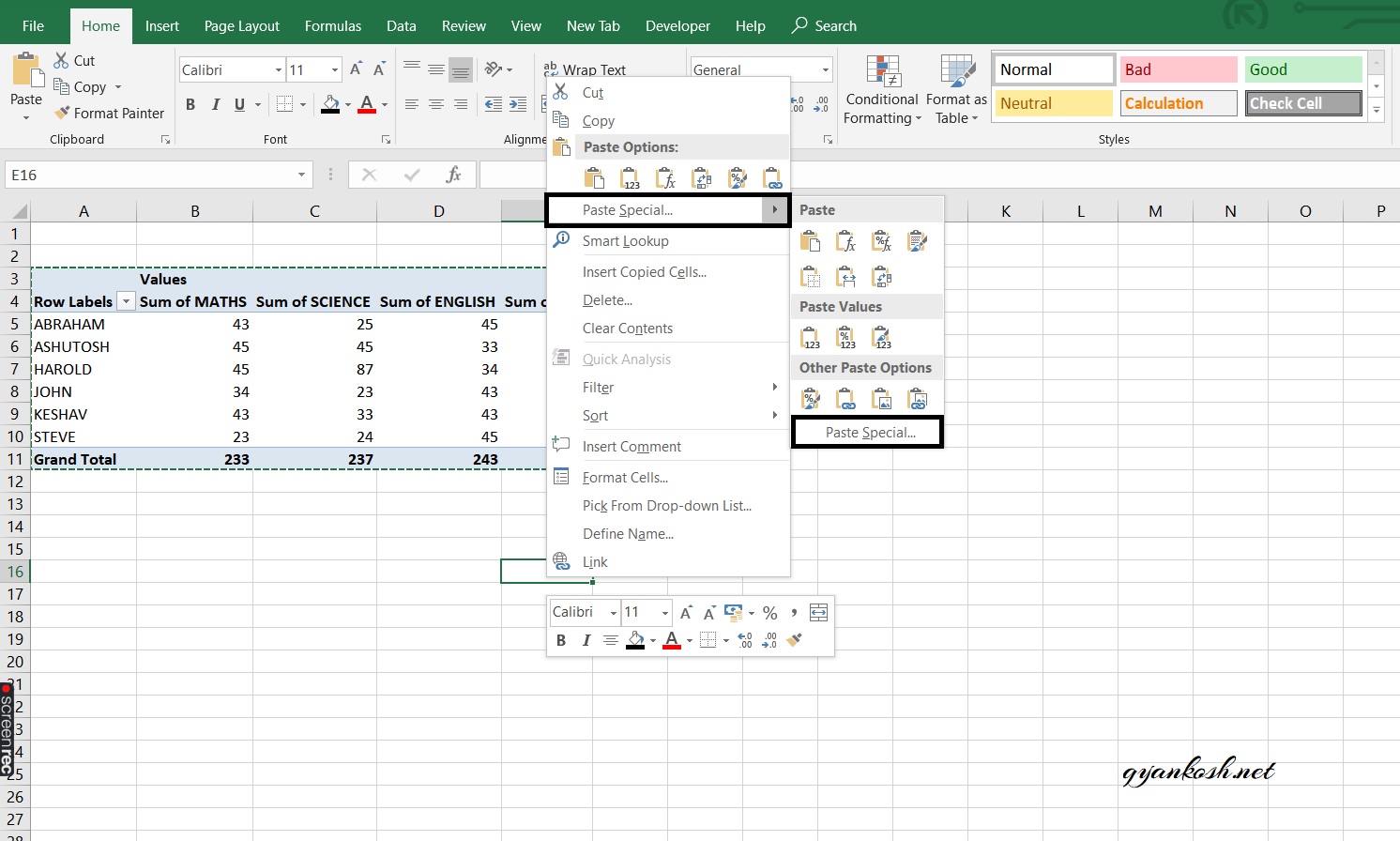Choose Sort from the context menu
The height and width of the screenshot is (841, 1400).
tap(595, 416)
